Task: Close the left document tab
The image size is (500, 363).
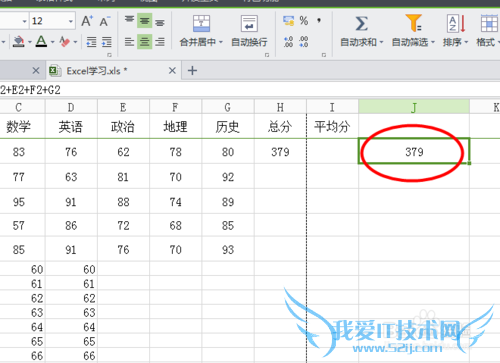Action: coord(36,71)
